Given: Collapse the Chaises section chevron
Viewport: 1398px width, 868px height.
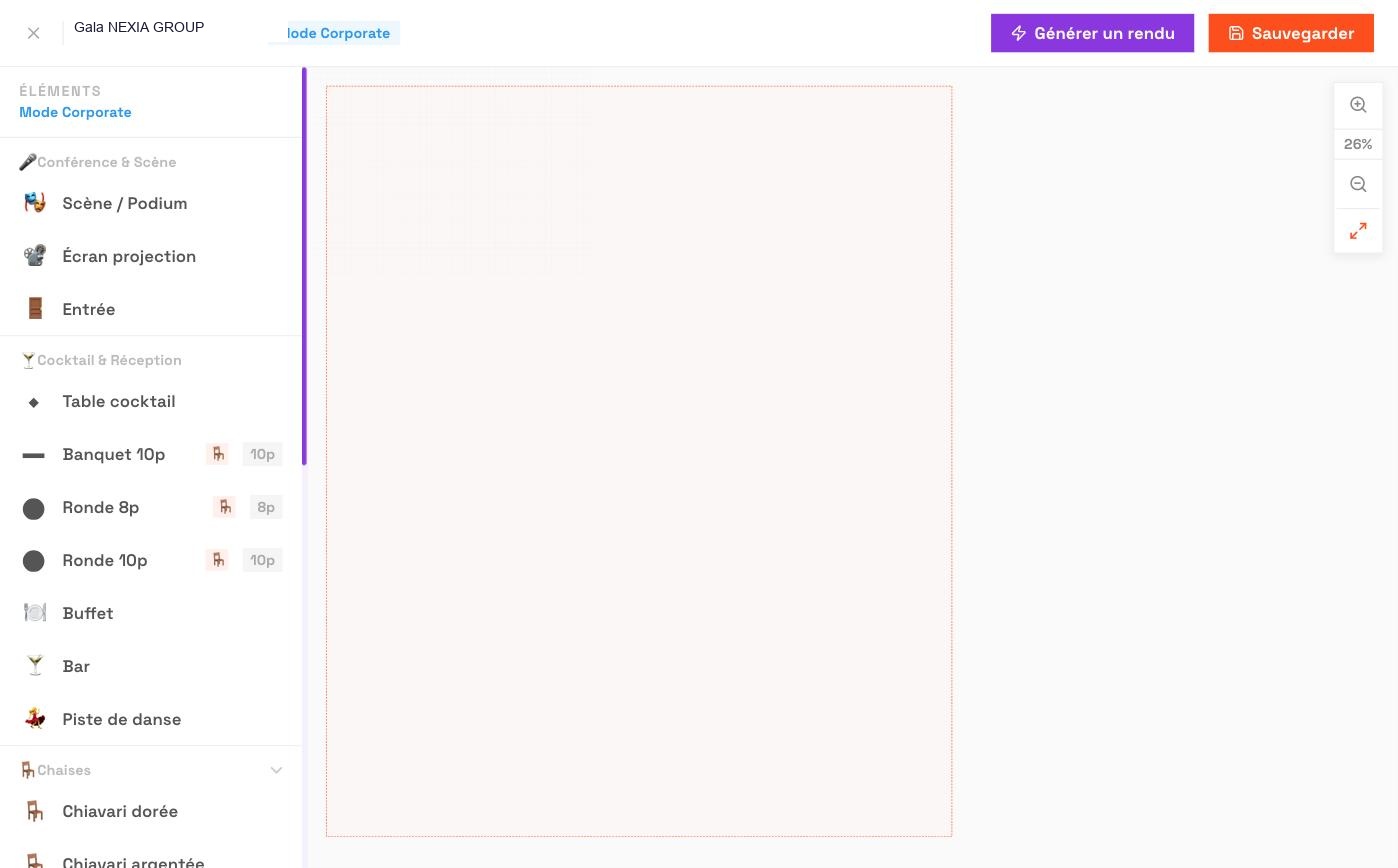Looking at the screenshot, I should [276, 770].
